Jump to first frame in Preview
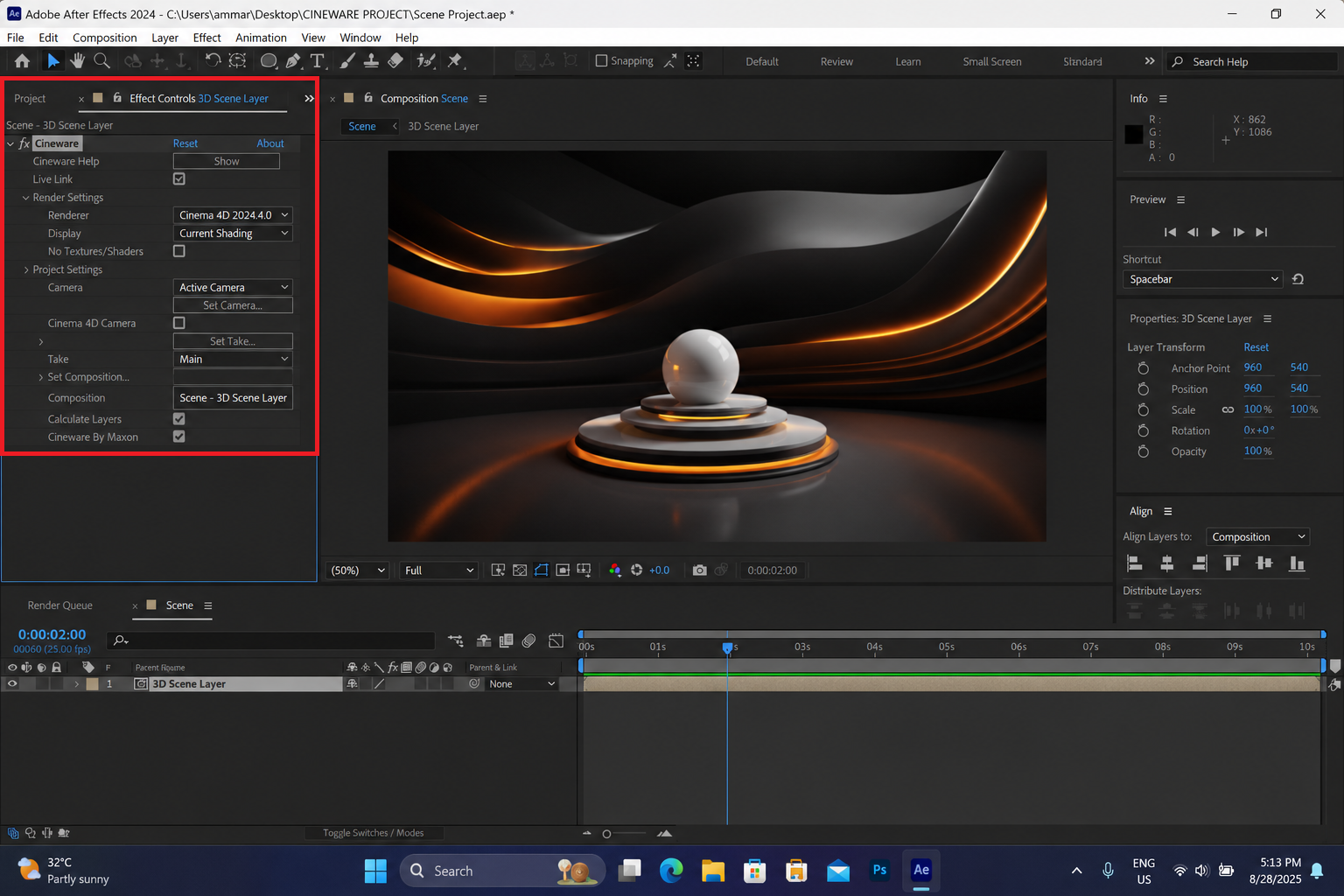 (1170, 232)
